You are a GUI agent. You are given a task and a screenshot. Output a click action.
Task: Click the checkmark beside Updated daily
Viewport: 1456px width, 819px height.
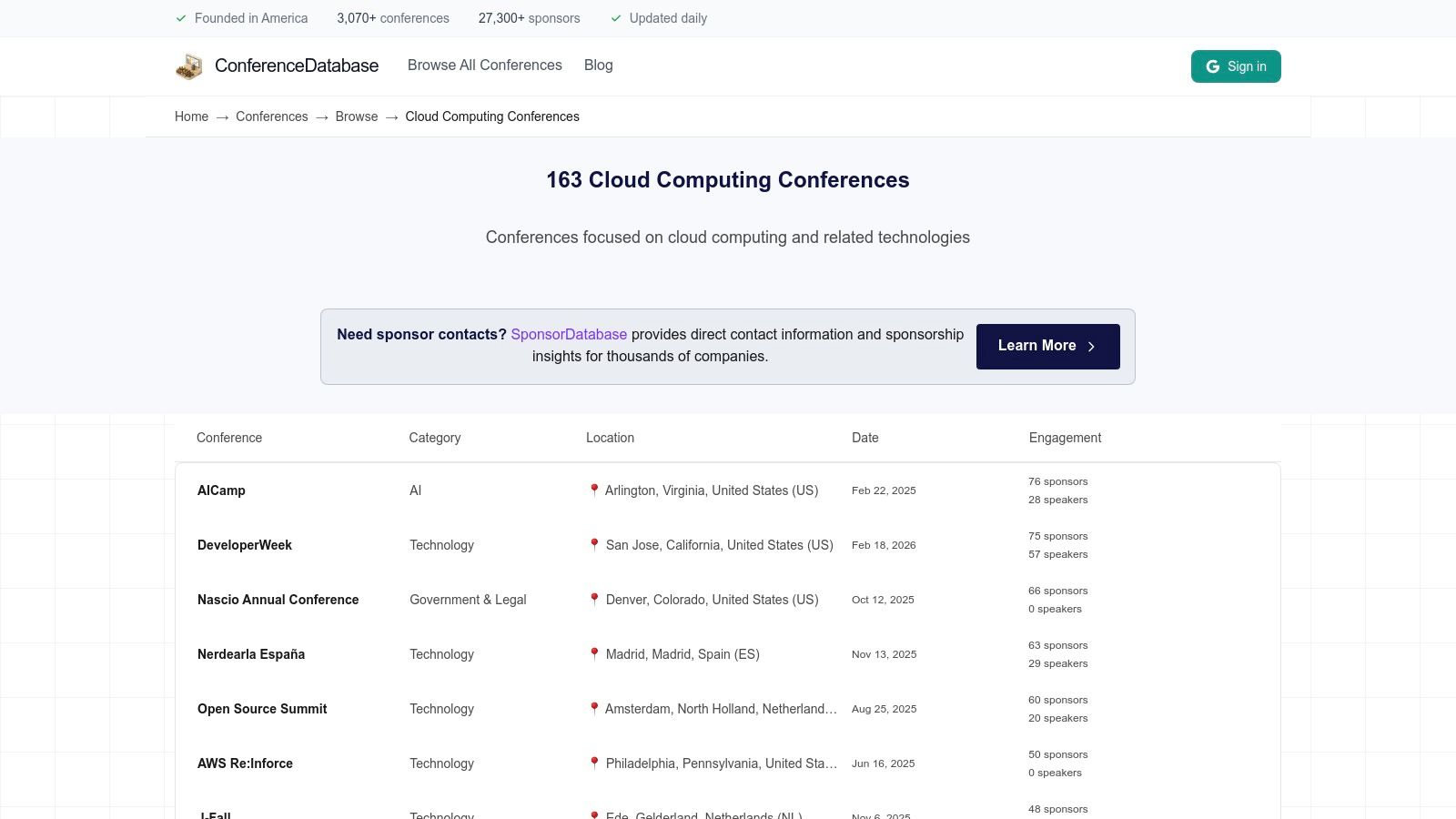click(616, 18)
